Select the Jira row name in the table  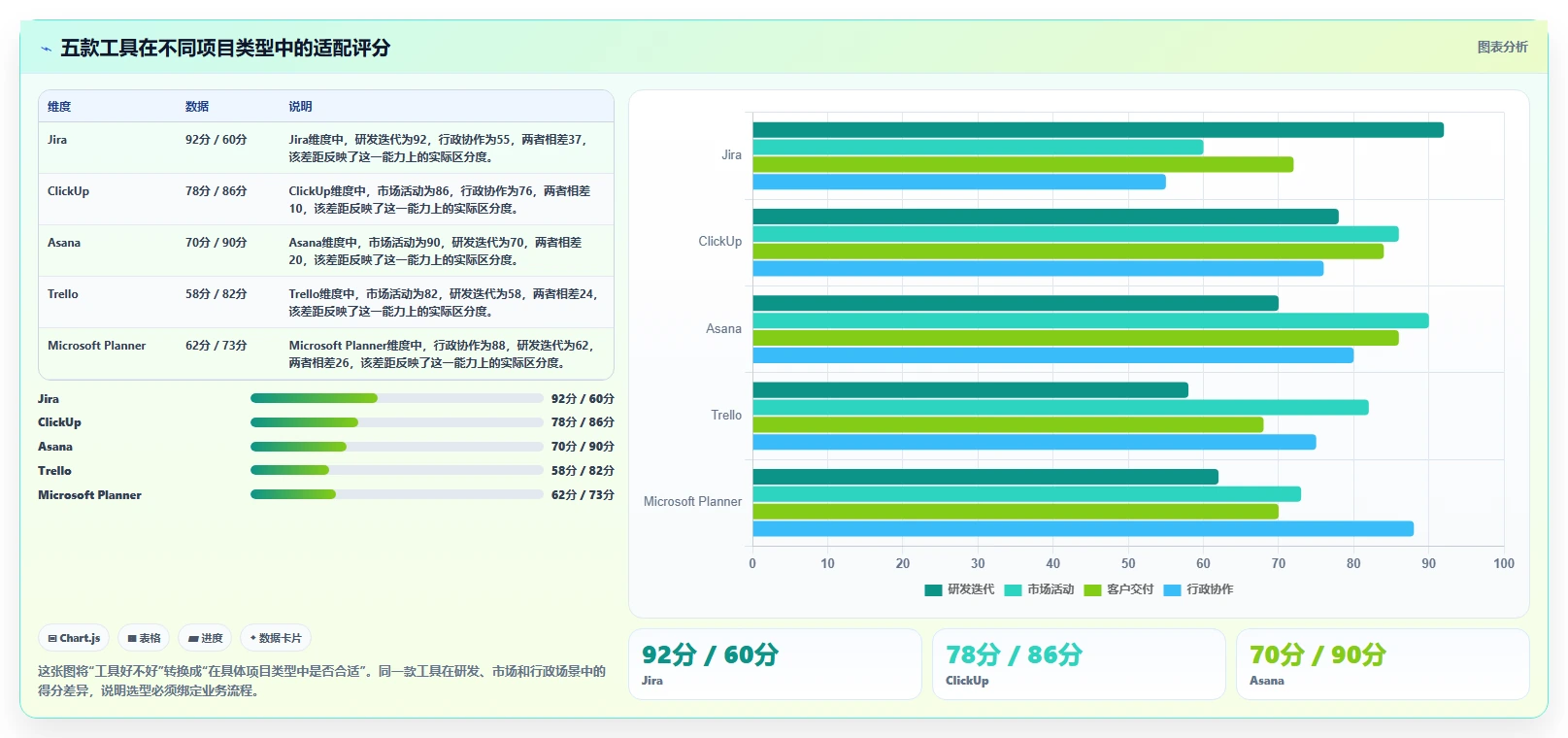click(x=57, y=140)
